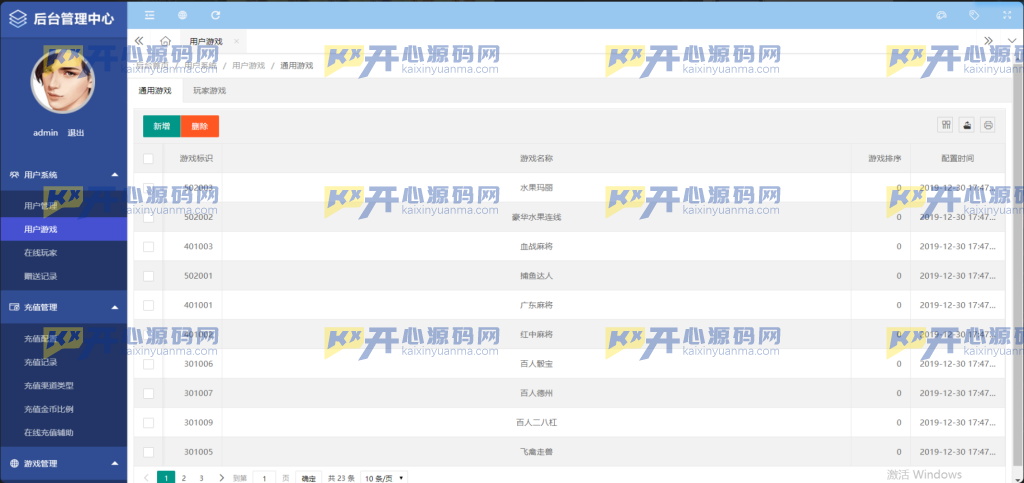Open the theme palette icon
Viewport: 1024px width, 483px height.
coord(940,15)
